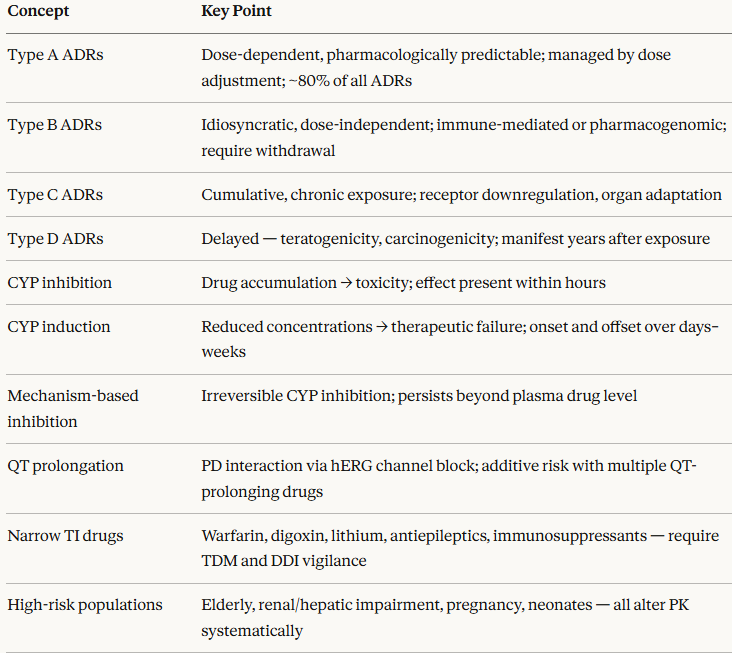Click the irreversible CYP inhibition key point
The height and width of the screenshot is (653, 732).
click(419, 396)
